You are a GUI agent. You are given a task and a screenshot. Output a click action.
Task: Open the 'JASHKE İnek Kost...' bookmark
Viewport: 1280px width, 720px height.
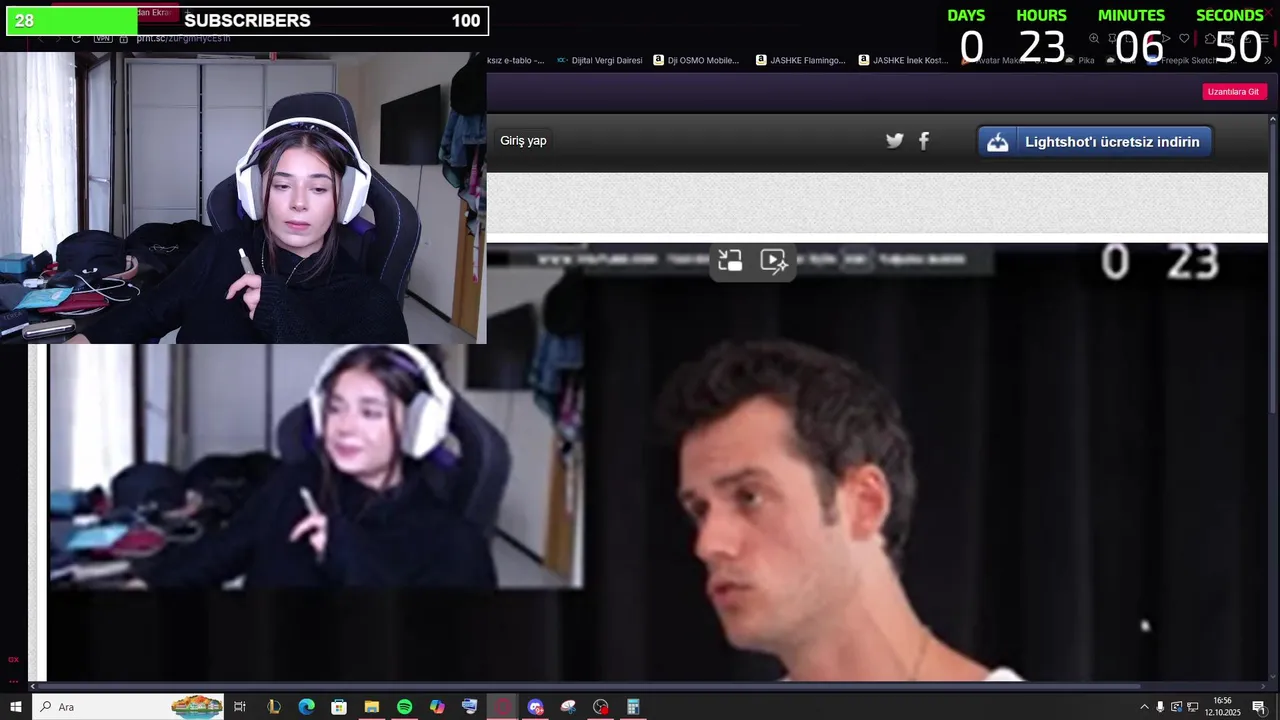coord(903,60)
